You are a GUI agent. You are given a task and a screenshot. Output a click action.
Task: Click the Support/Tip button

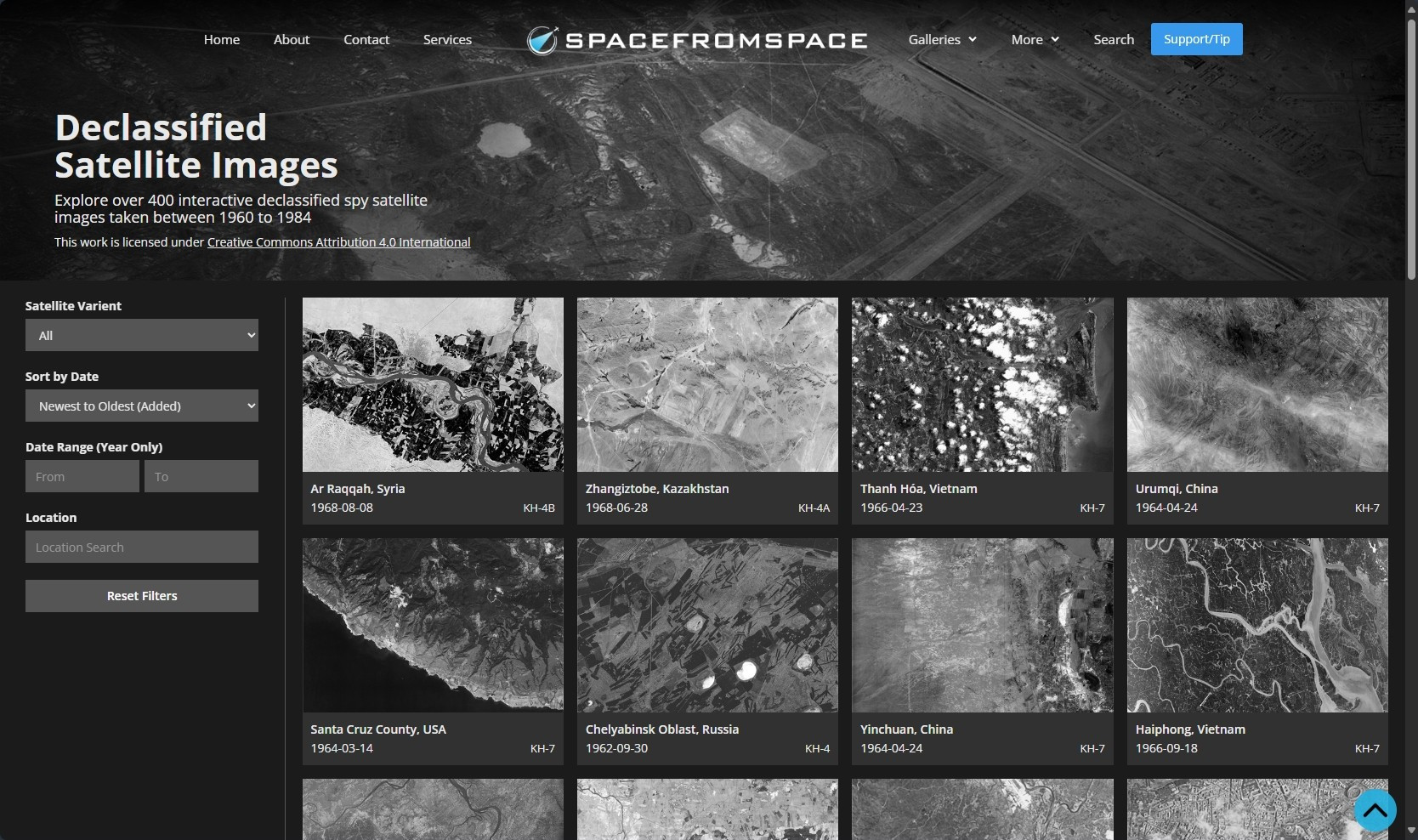1197,39
